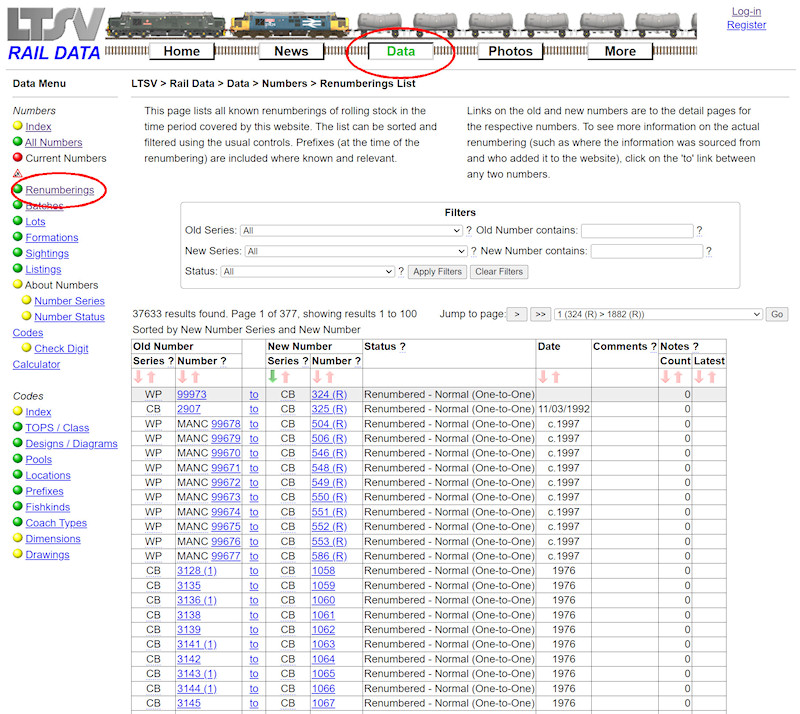Click the sort arrow for the Notes Latest column
Viewport: 800px width, 714px height.
[700, 378]
